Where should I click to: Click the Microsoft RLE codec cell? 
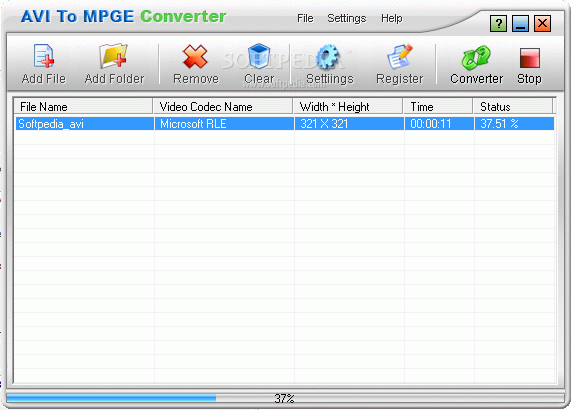coord(224,124)
